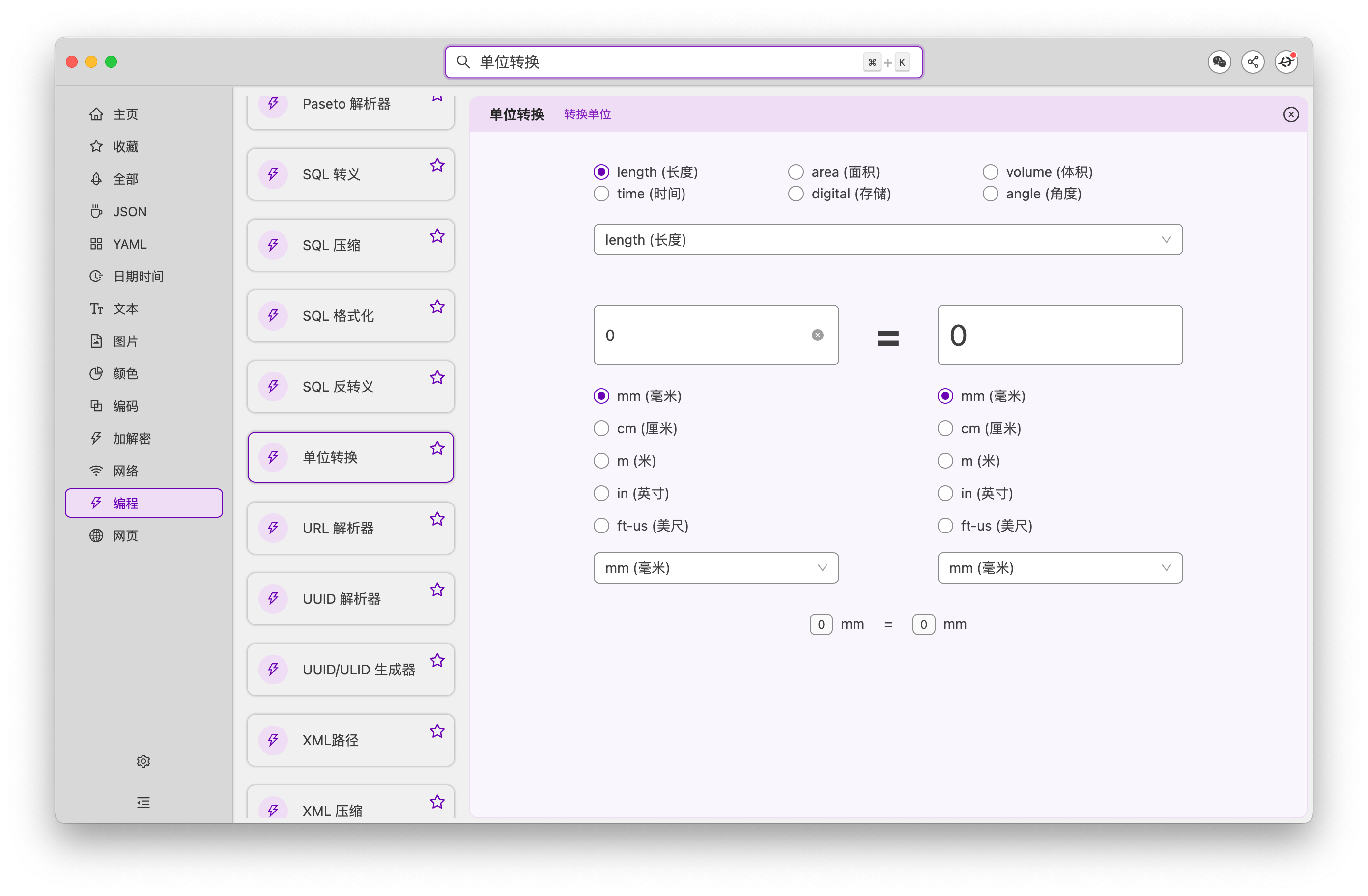This screenshot has width=1368, height=896.
Task: Open the source unit mm (毫米) dropdown
Action: click(x=716, y=568)
